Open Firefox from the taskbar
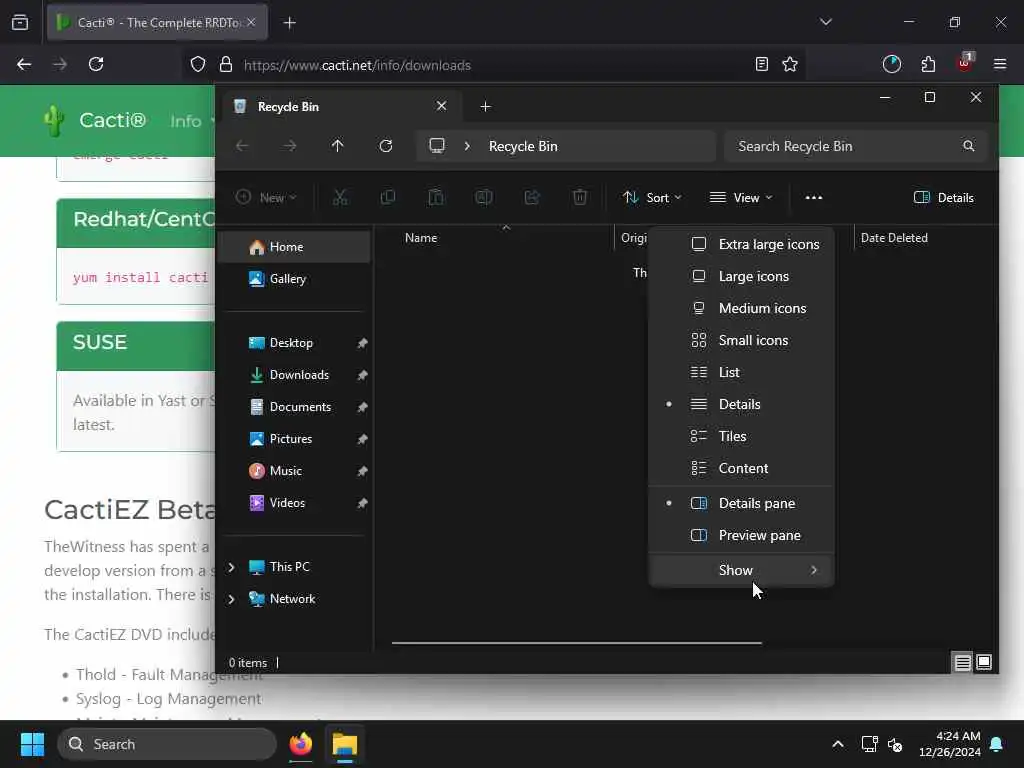Viewport: 1024px width, 768px height. (x=301, y=744)
